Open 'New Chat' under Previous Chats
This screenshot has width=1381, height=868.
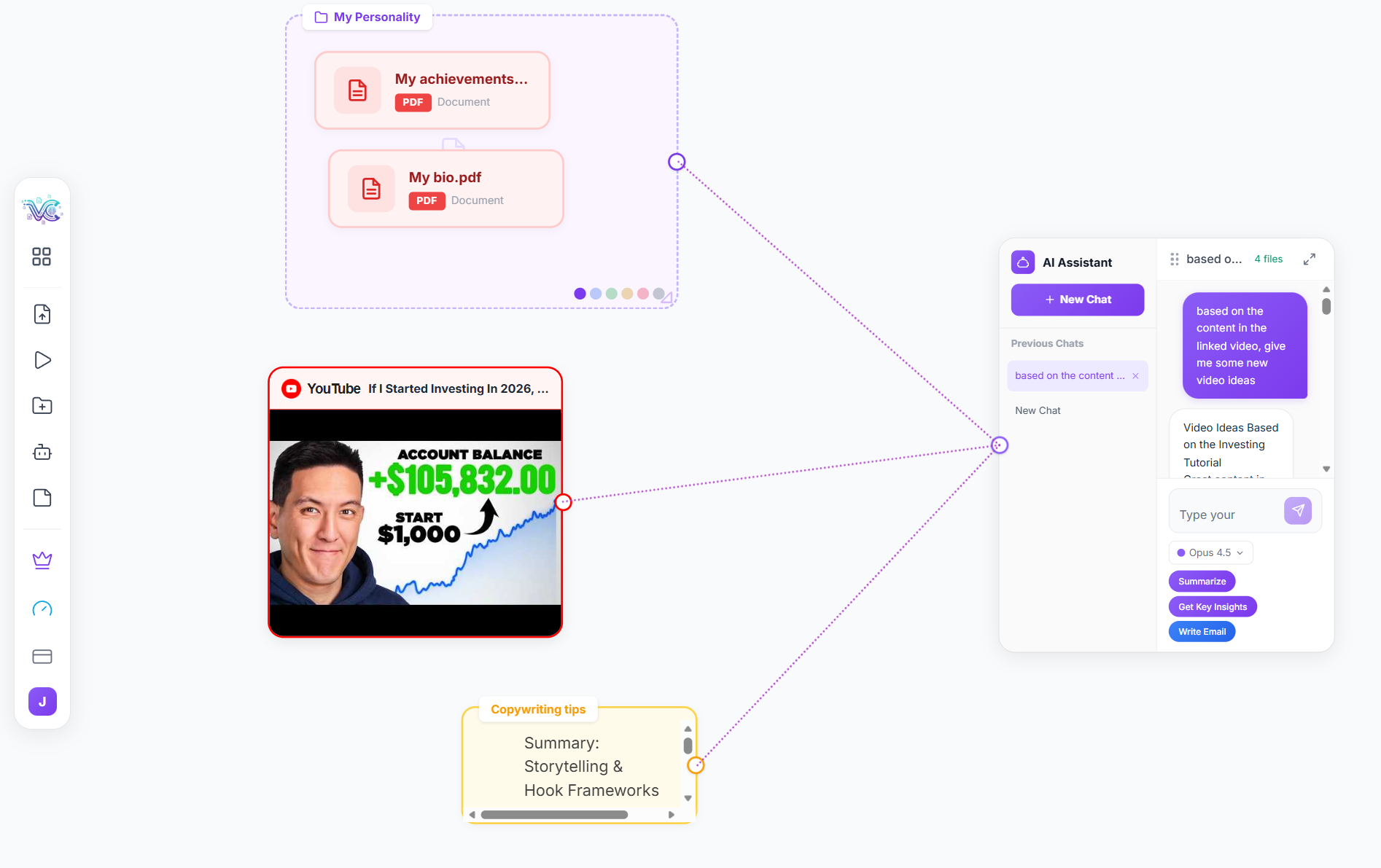1038,410
